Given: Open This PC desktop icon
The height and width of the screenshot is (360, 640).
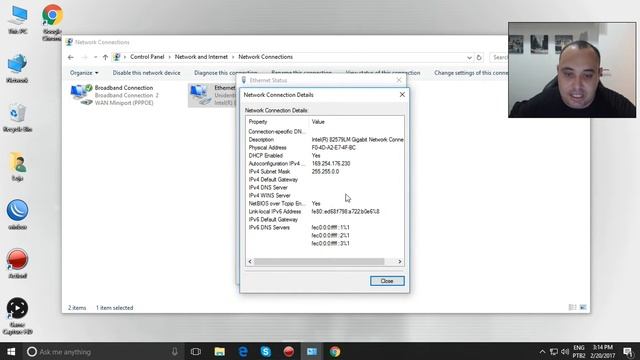Looking at the screenshot, I should (18, 20).
